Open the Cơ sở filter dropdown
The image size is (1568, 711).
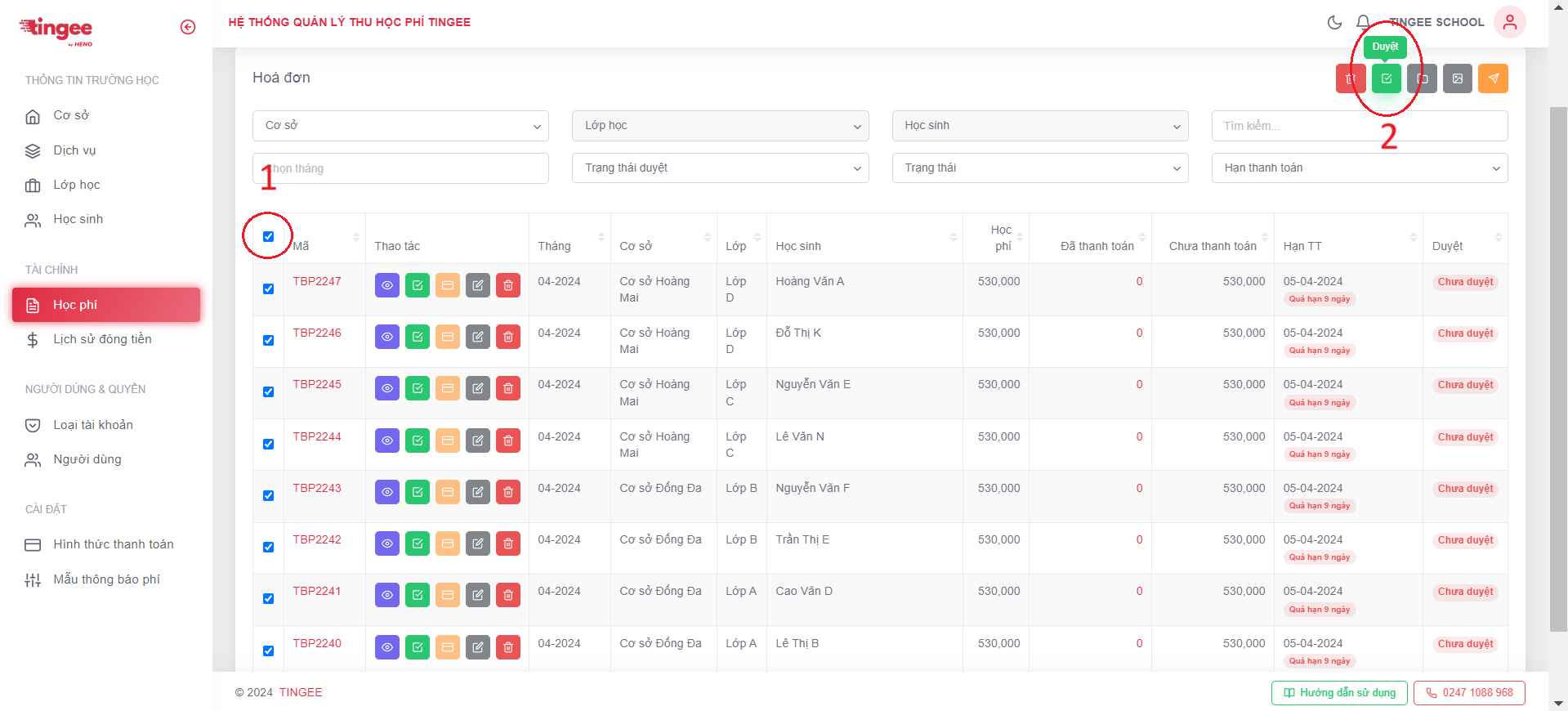[x=400, y=126]
